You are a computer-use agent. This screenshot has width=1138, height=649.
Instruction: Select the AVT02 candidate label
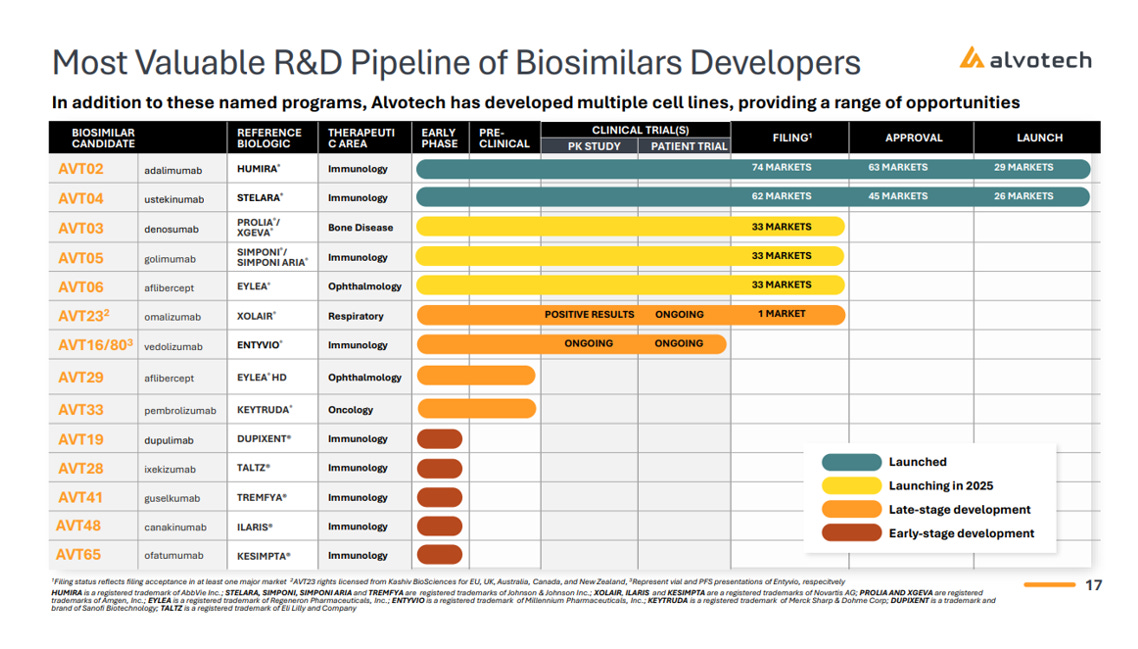point(81,169)
